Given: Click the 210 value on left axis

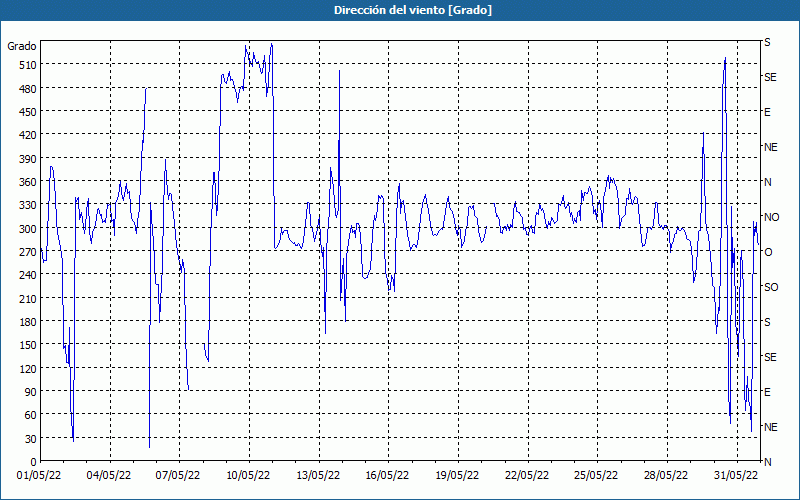Looking at the screenshot, I should point(27,298).
